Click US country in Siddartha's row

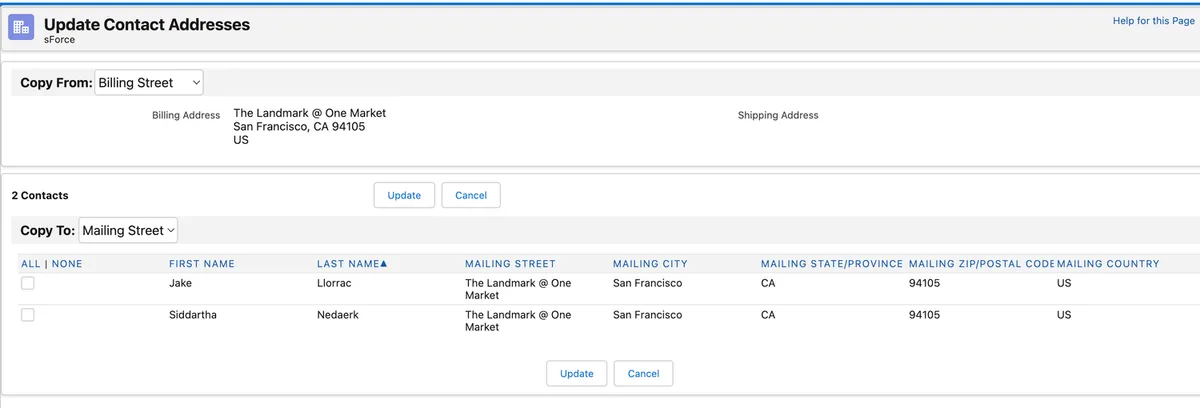(1064, 315)
